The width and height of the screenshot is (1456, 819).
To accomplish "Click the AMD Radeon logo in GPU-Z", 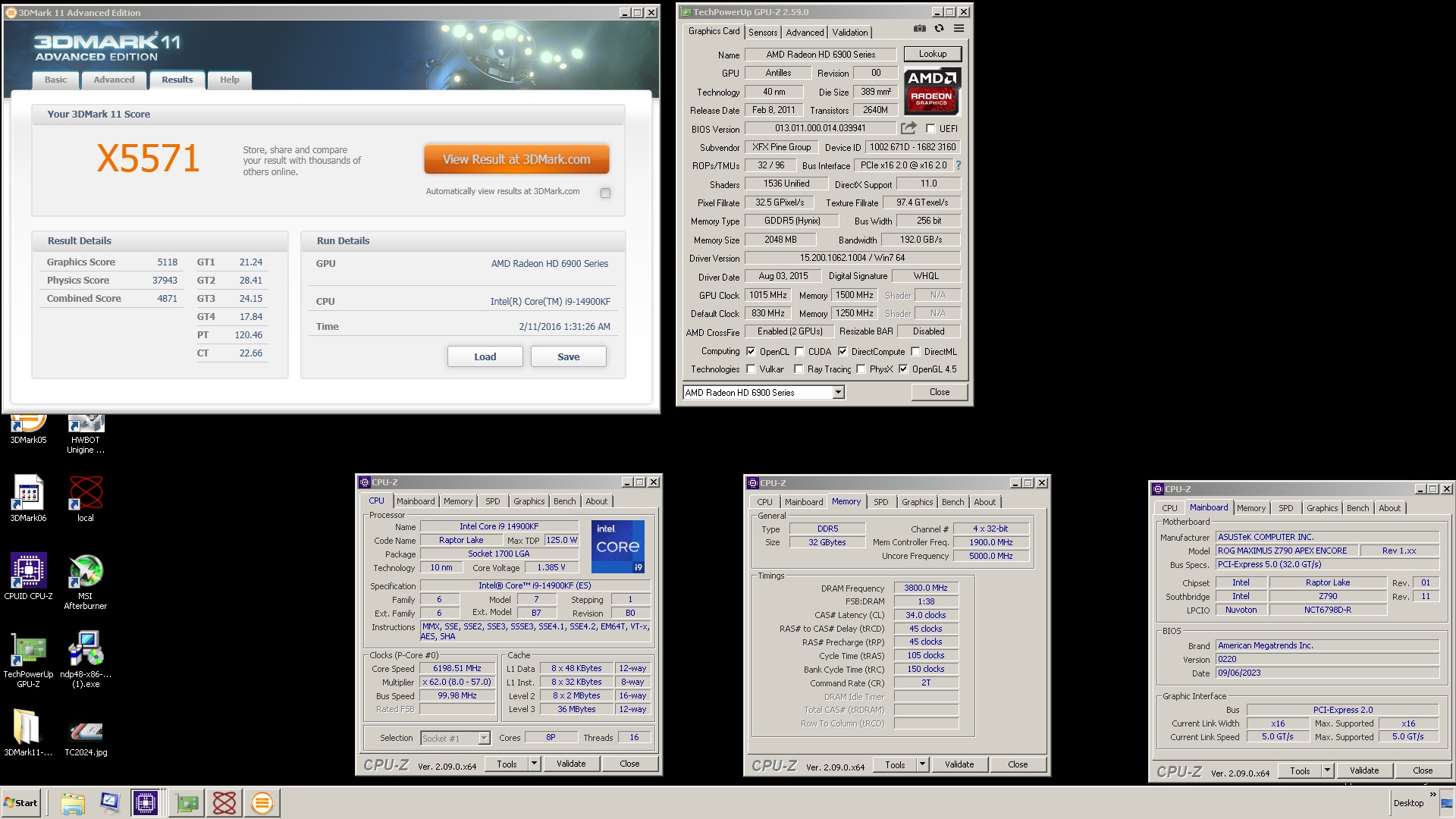I will coord(932,90).
